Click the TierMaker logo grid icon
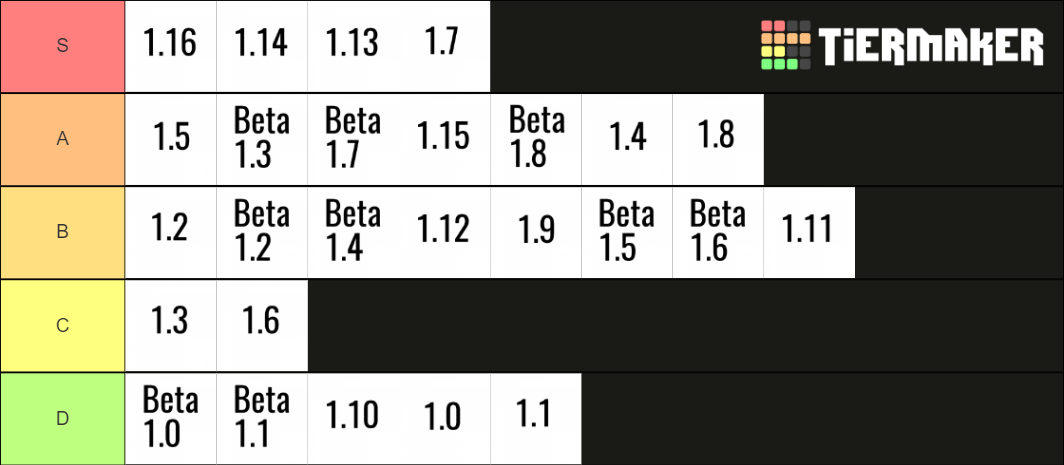This screenshot has width=1064, height=465. 786,45
